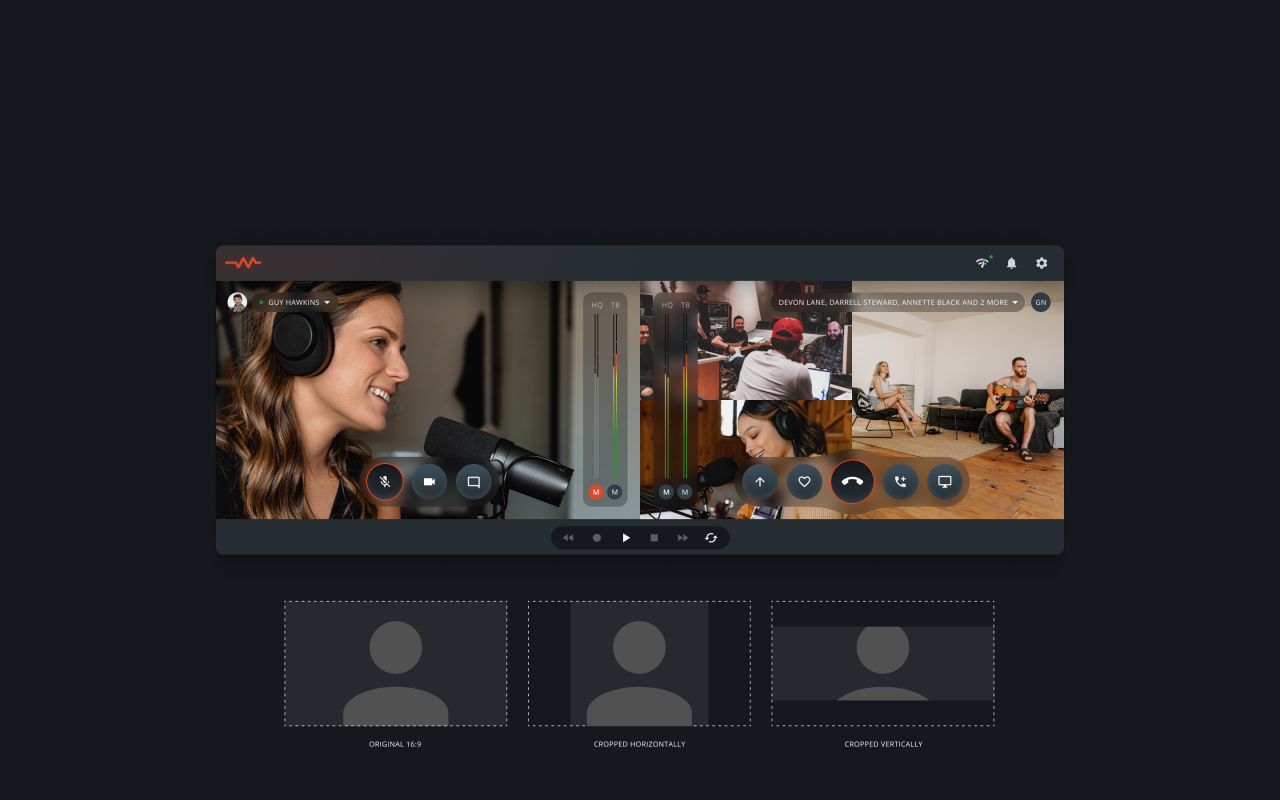Unmute the microphone with the red-ringed mic button
This screenshot has height=800, width=1280.
point(384,482)
